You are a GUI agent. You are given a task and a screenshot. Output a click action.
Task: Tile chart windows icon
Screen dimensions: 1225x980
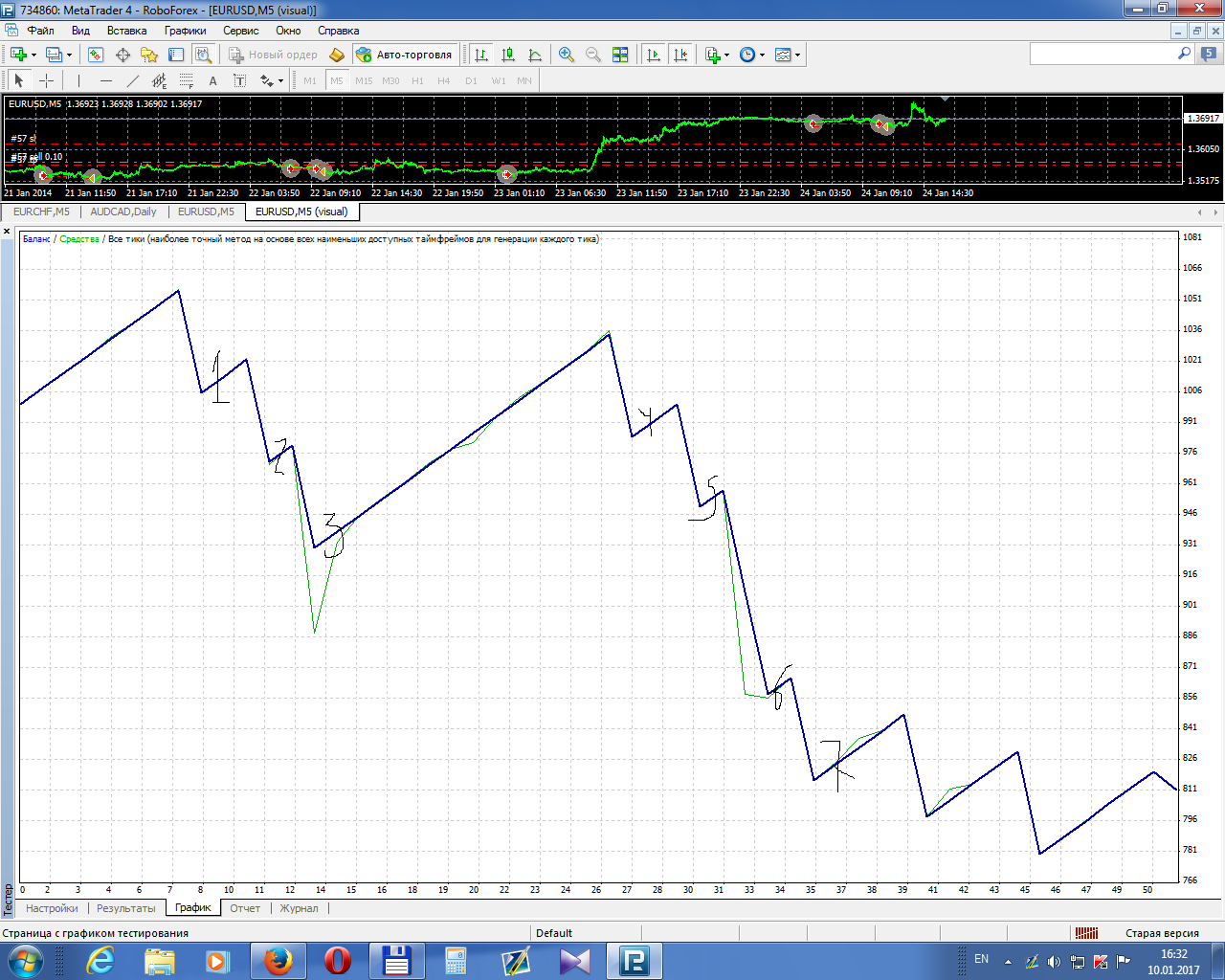(620, 55)
